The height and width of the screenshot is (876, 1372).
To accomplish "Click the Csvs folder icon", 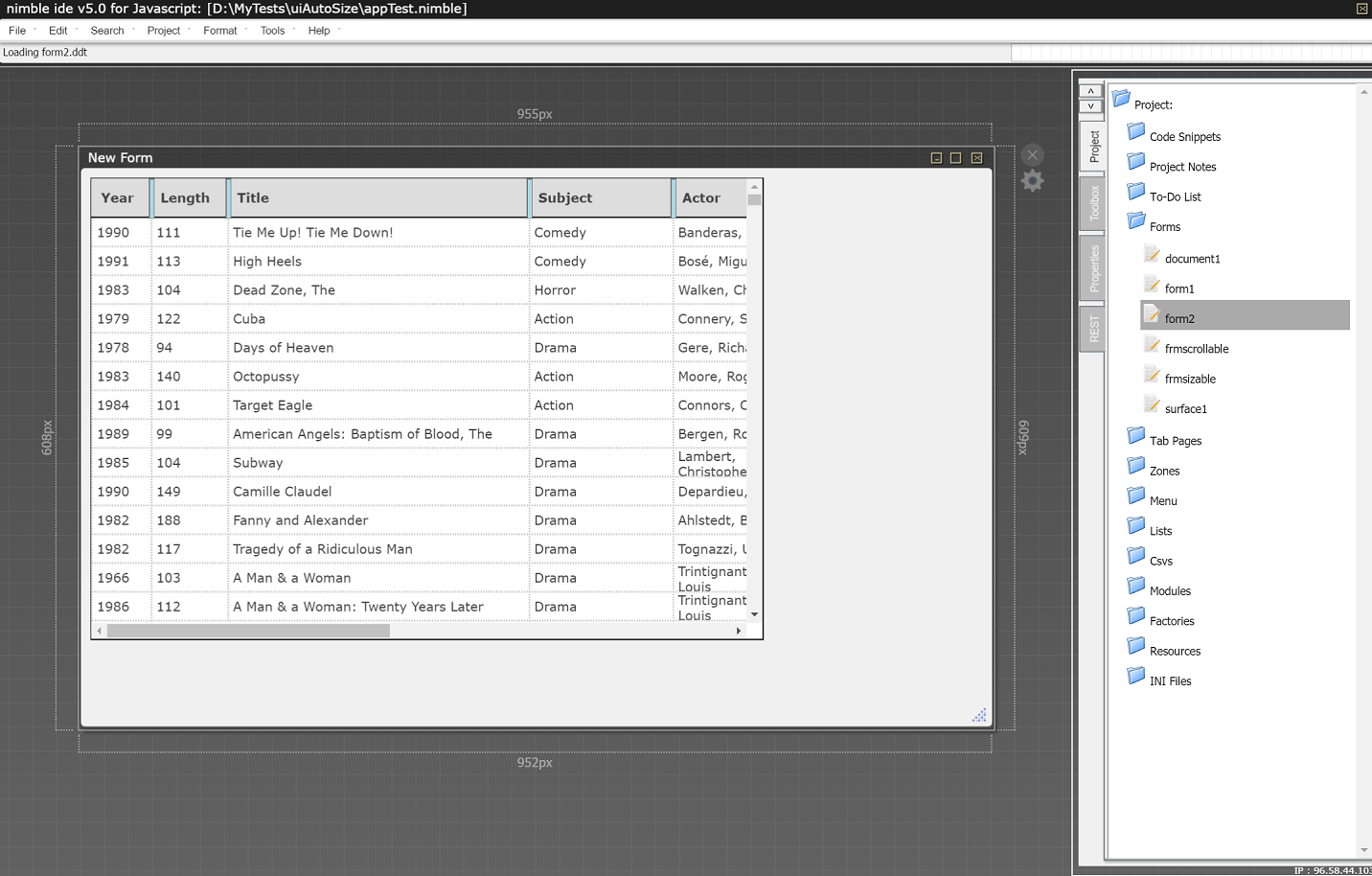I will [x=1136, y=555].
